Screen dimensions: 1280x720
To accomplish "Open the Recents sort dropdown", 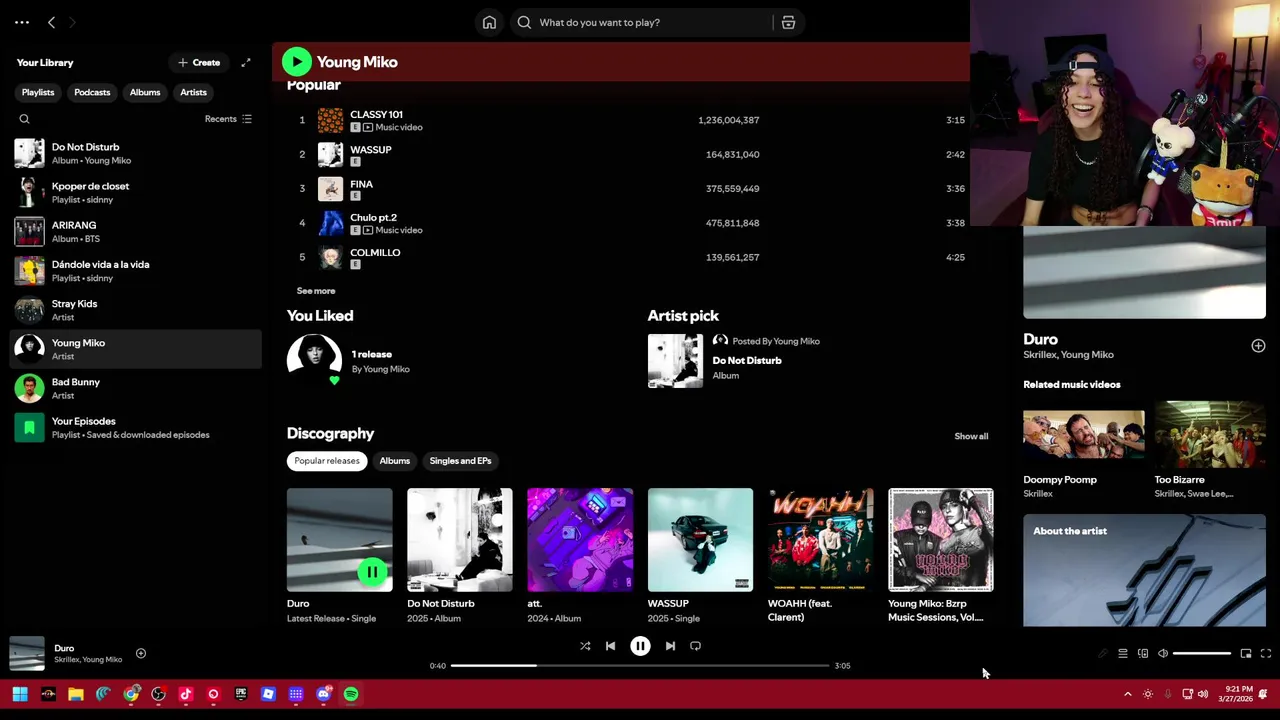I will pos(228,119).
